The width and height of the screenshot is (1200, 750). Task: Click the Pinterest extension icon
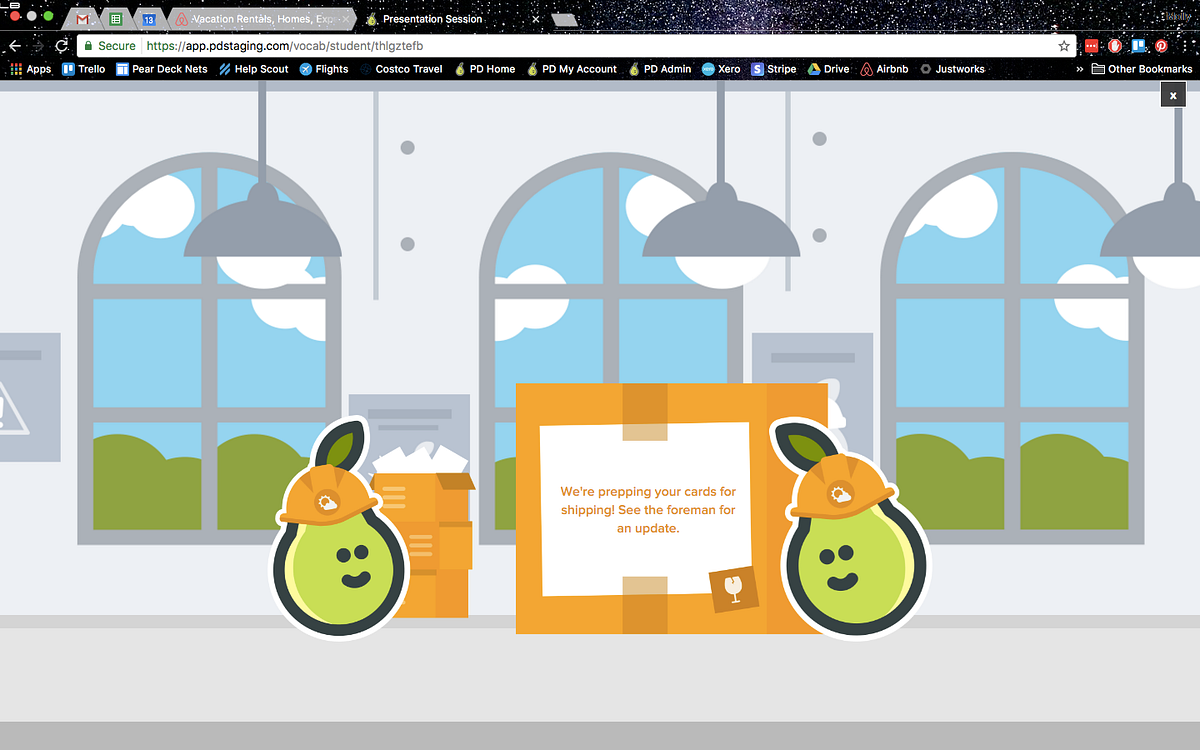(x=1161, y=45)
